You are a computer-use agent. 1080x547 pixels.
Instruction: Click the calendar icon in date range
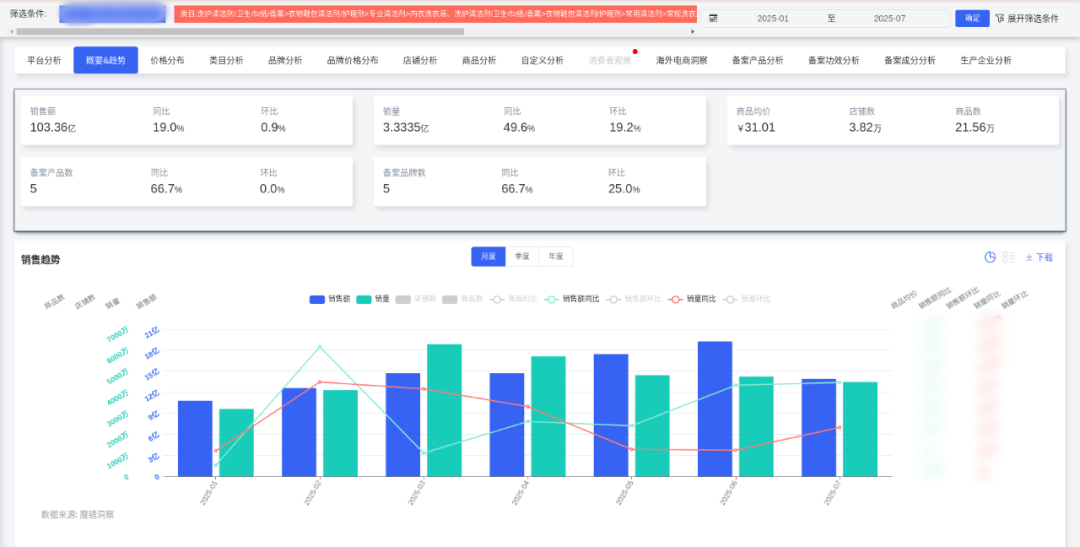(x=713, y=18)
